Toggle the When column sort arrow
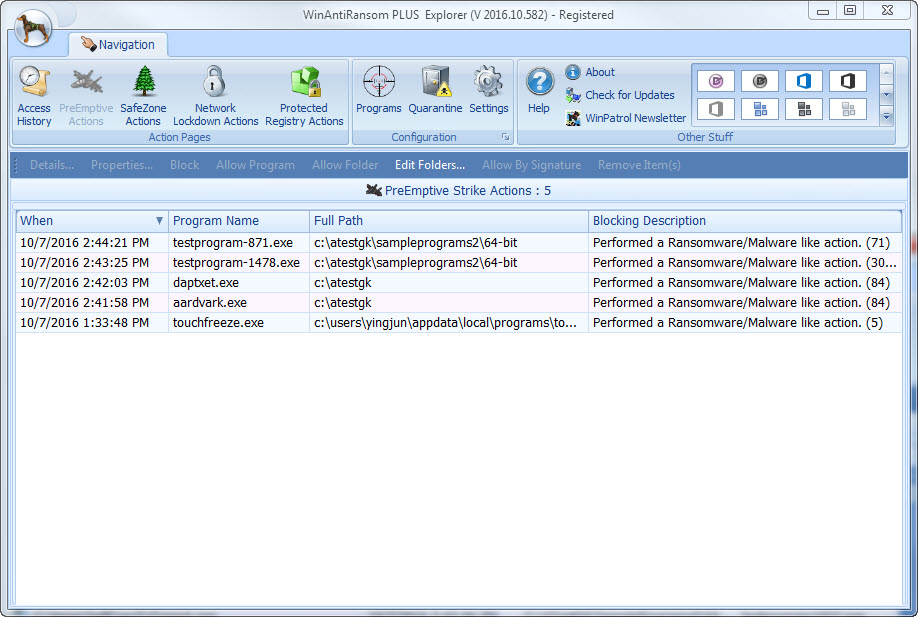Screen dimensions: 918x617 click(x=159, y=221)
